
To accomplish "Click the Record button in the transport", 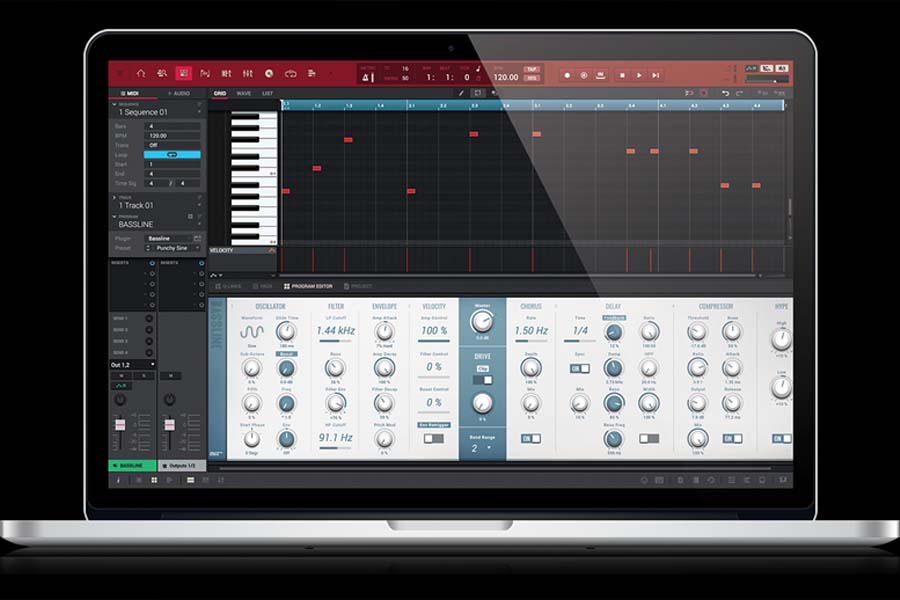I will click(567, 75).
